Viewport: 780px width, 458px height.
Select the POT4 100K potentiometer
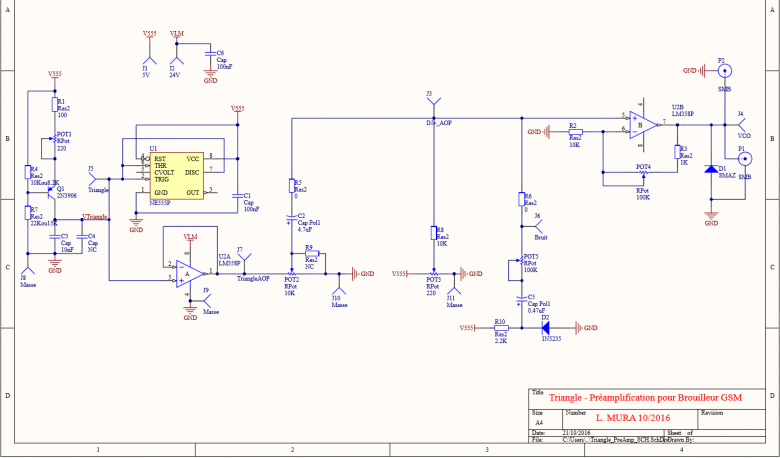click(644, 173)
